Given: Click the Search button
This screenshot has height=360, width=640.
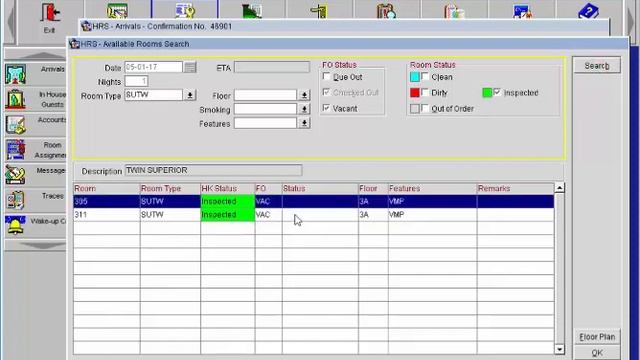Looking at the screenshot, I should (597, 65).
